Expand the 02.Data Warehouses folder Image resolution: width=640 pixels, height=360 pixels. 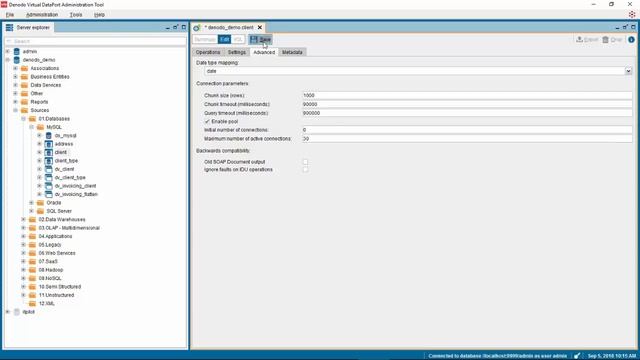[x=23, y=220]
